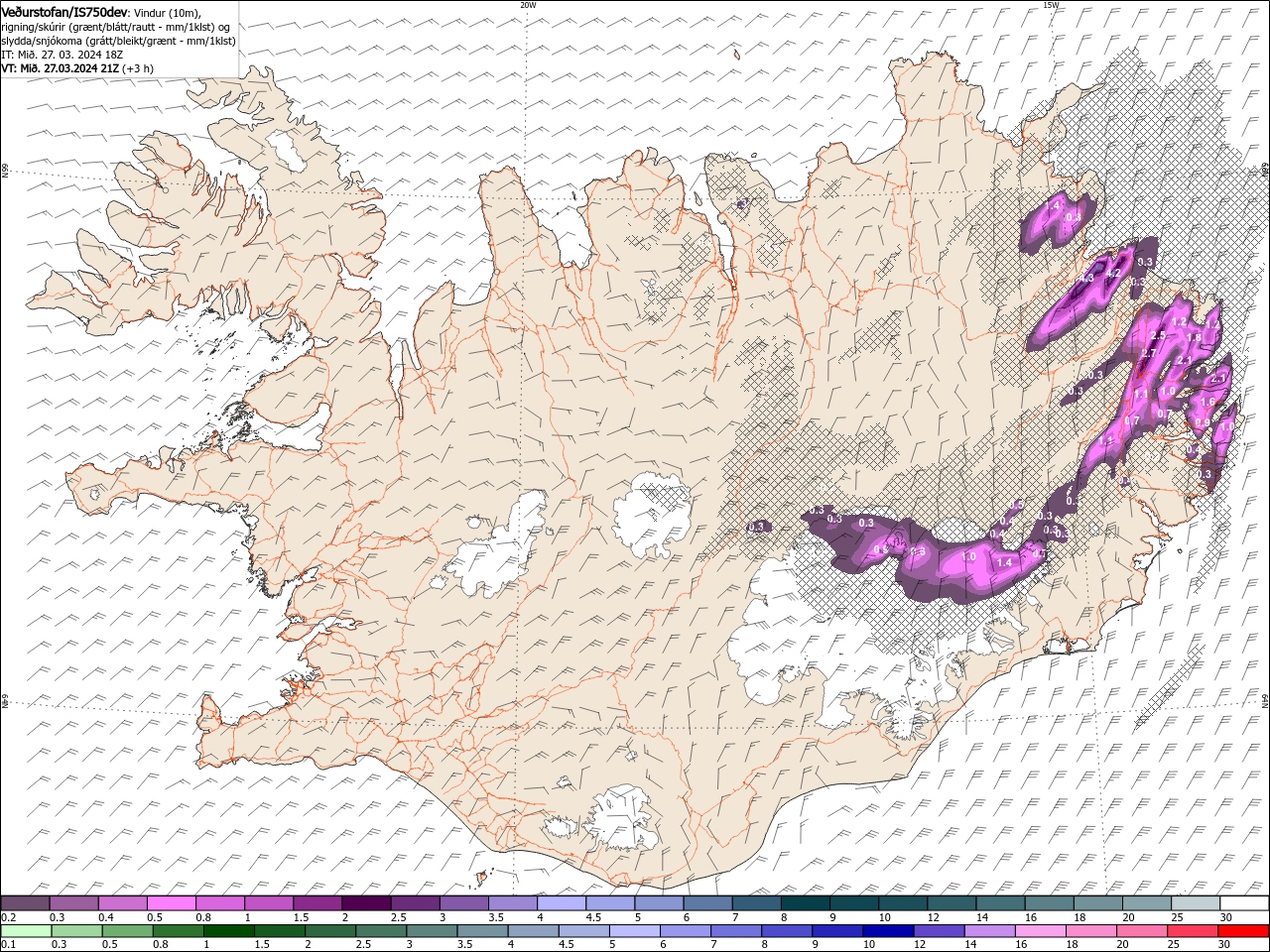Viewport: 1270px width, 952px height.
Task: Click the 'slydda/snjókoma' legend description line
Action: (118, 41)
